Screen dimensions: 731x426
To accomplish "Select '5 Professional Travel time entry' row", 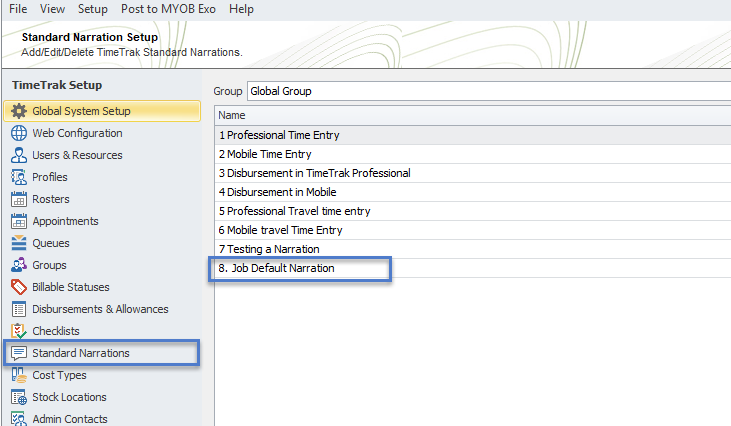I will 473,211.
